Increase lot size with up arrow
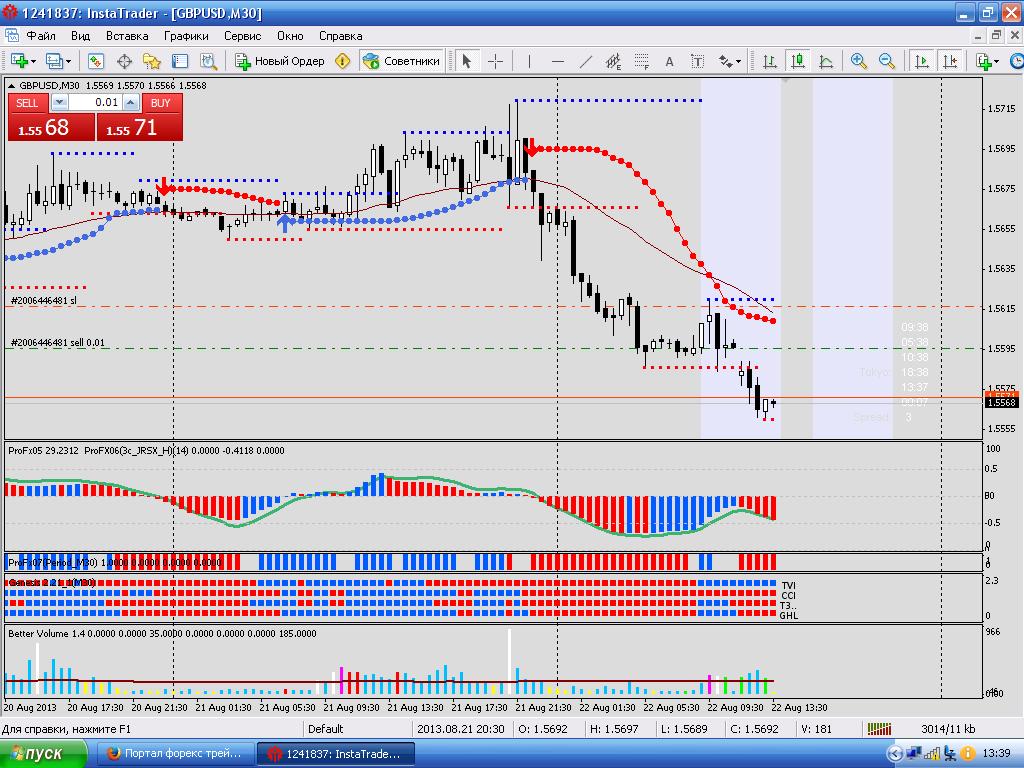The height and width of the screenshot is (768, 1024). coord(131,103)
